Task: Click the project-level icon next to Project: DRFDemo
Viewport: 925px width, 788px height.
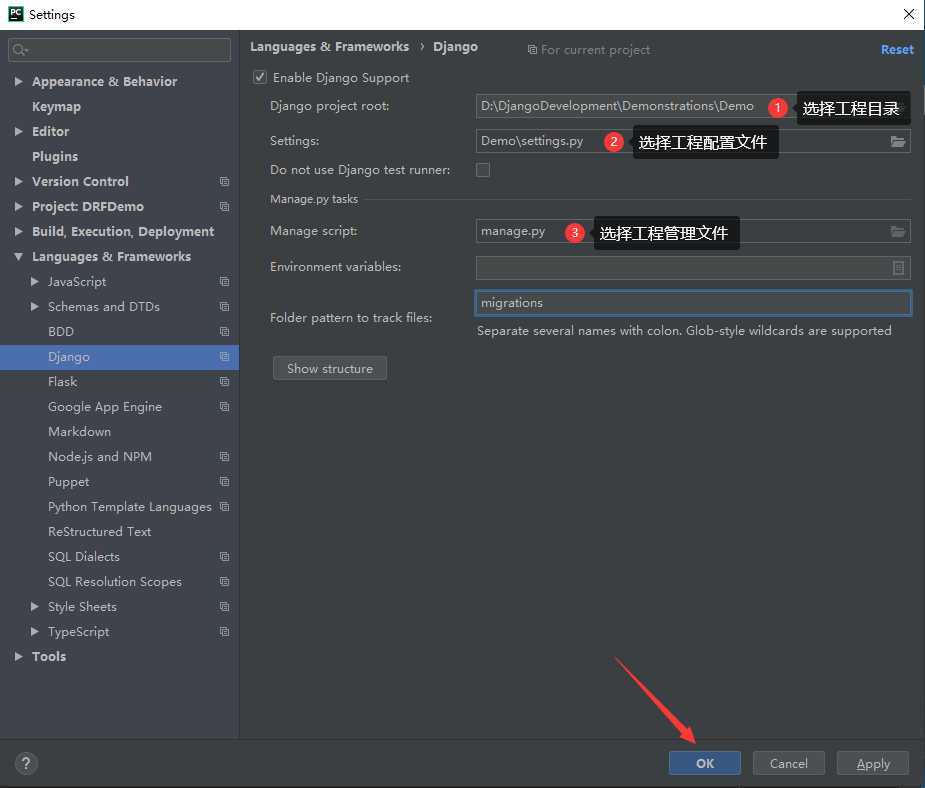Action: point(224,206)
